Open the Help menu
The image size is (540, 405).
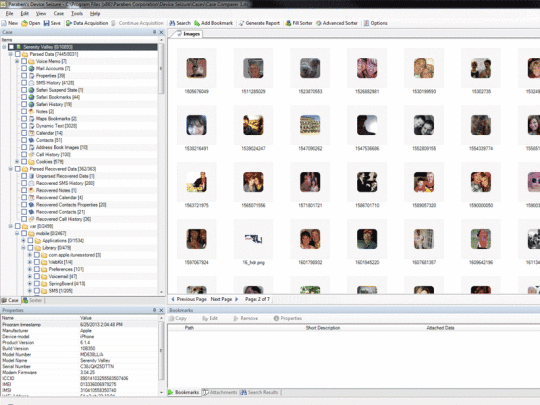click(x=95, y=13)
